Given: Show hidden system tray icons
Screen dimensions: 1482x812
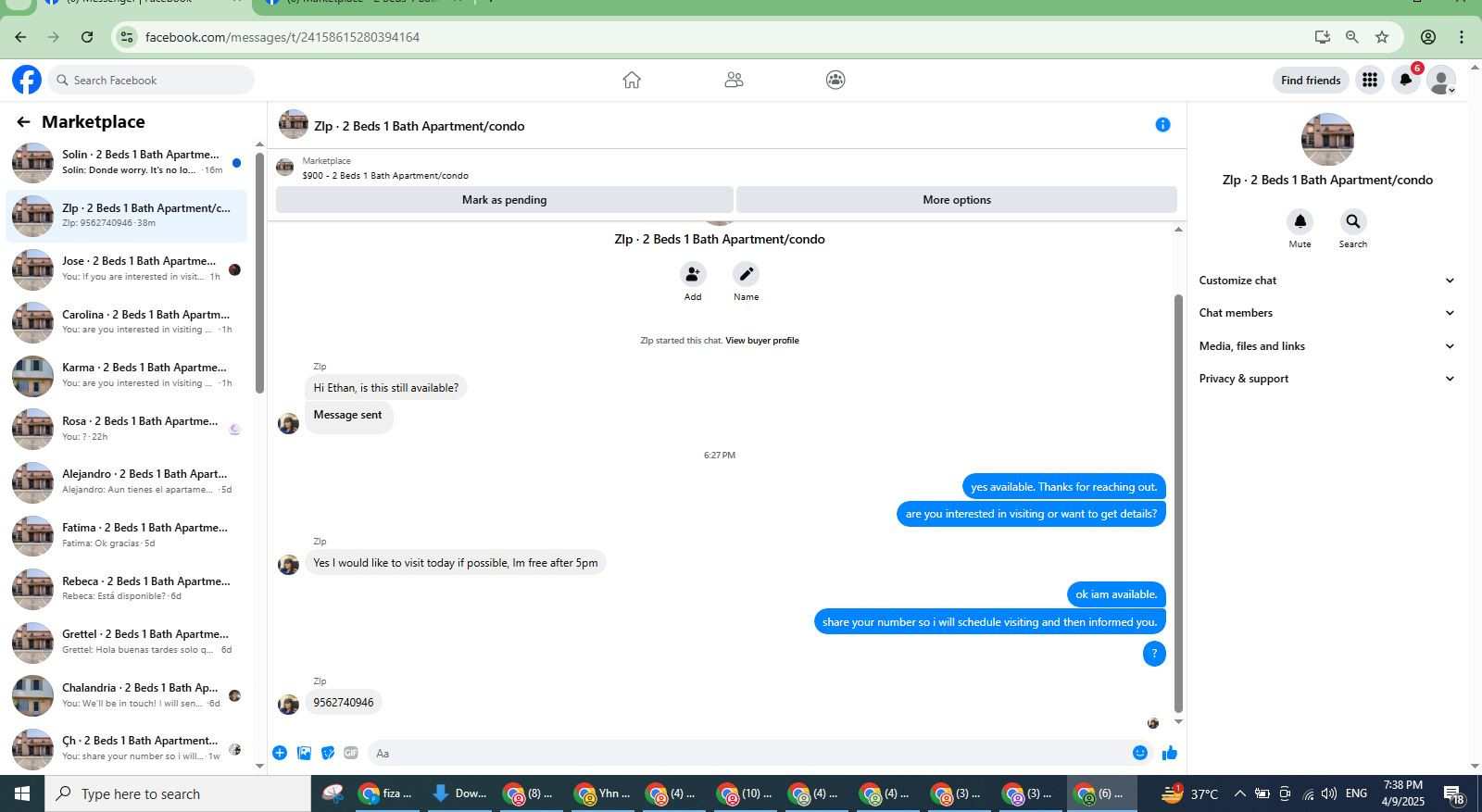Looking at the screenshot, I should [1239, 793].
